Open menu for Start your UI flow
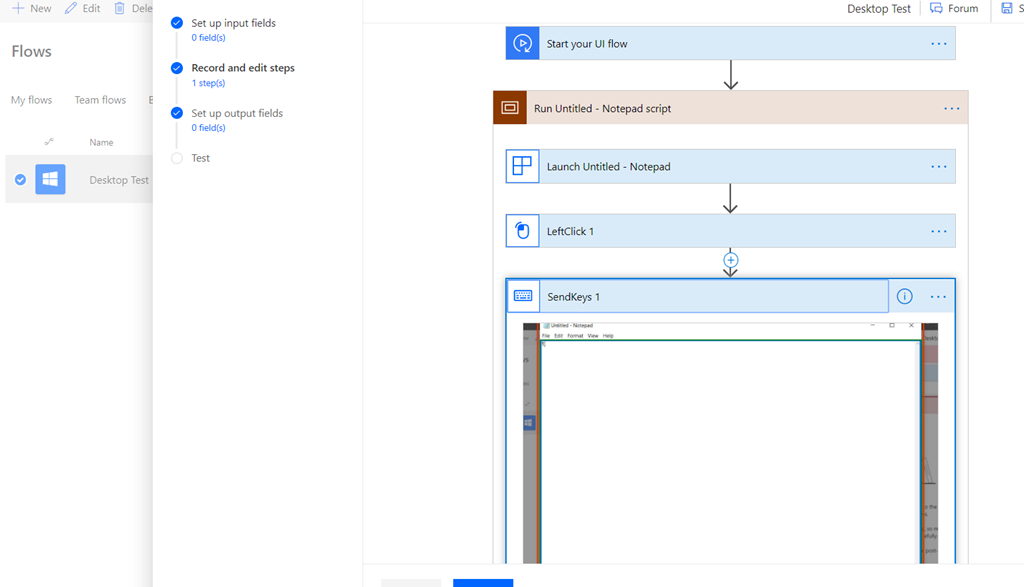 939,44
